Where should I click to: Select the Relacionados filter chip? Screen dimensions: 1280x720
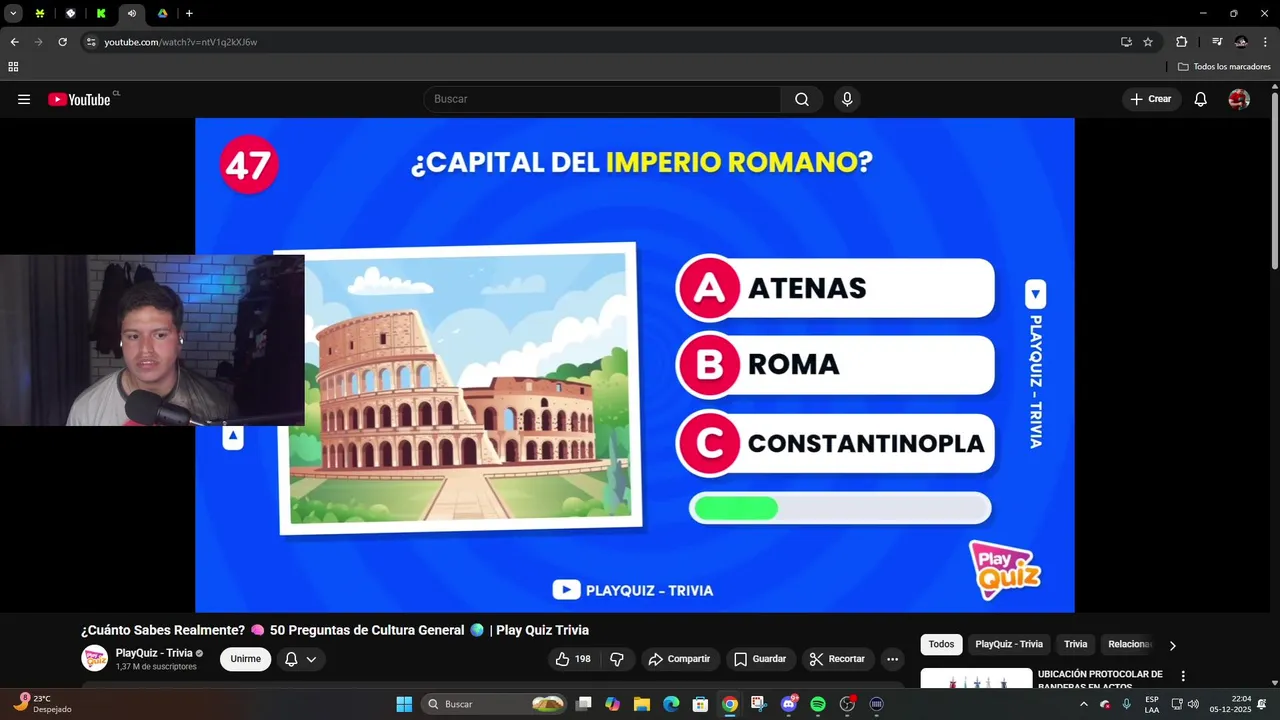pyautogui.click(x=1129, y=644)
